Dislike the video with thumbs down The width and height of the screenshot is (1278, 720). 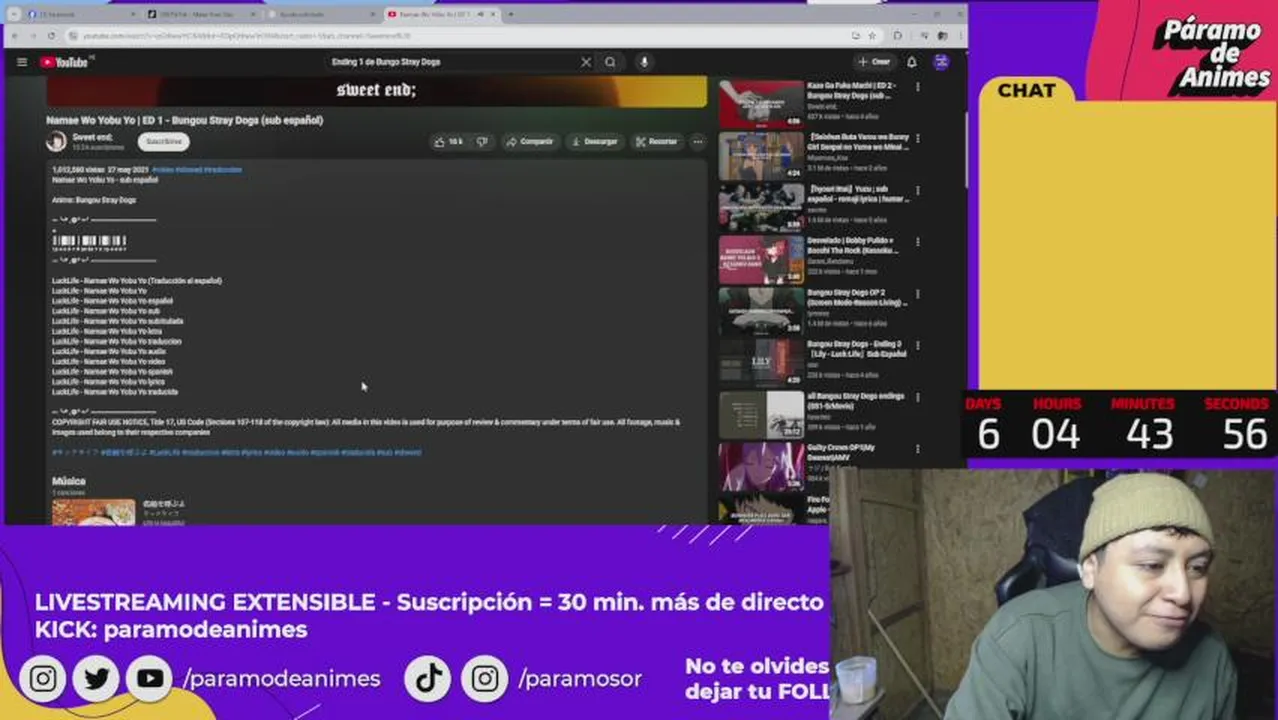click(x=482, y=142)
